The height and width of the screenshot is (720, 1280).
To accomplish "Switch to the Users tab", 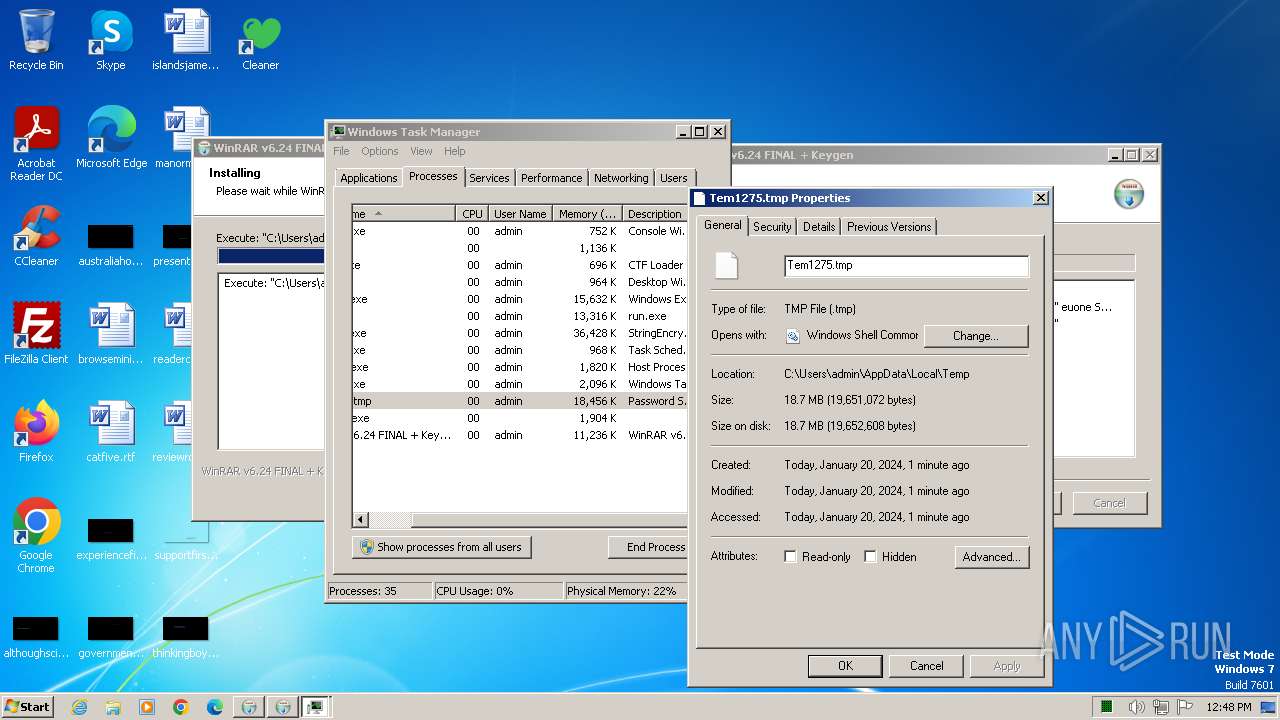I will [x=674, y=178].
